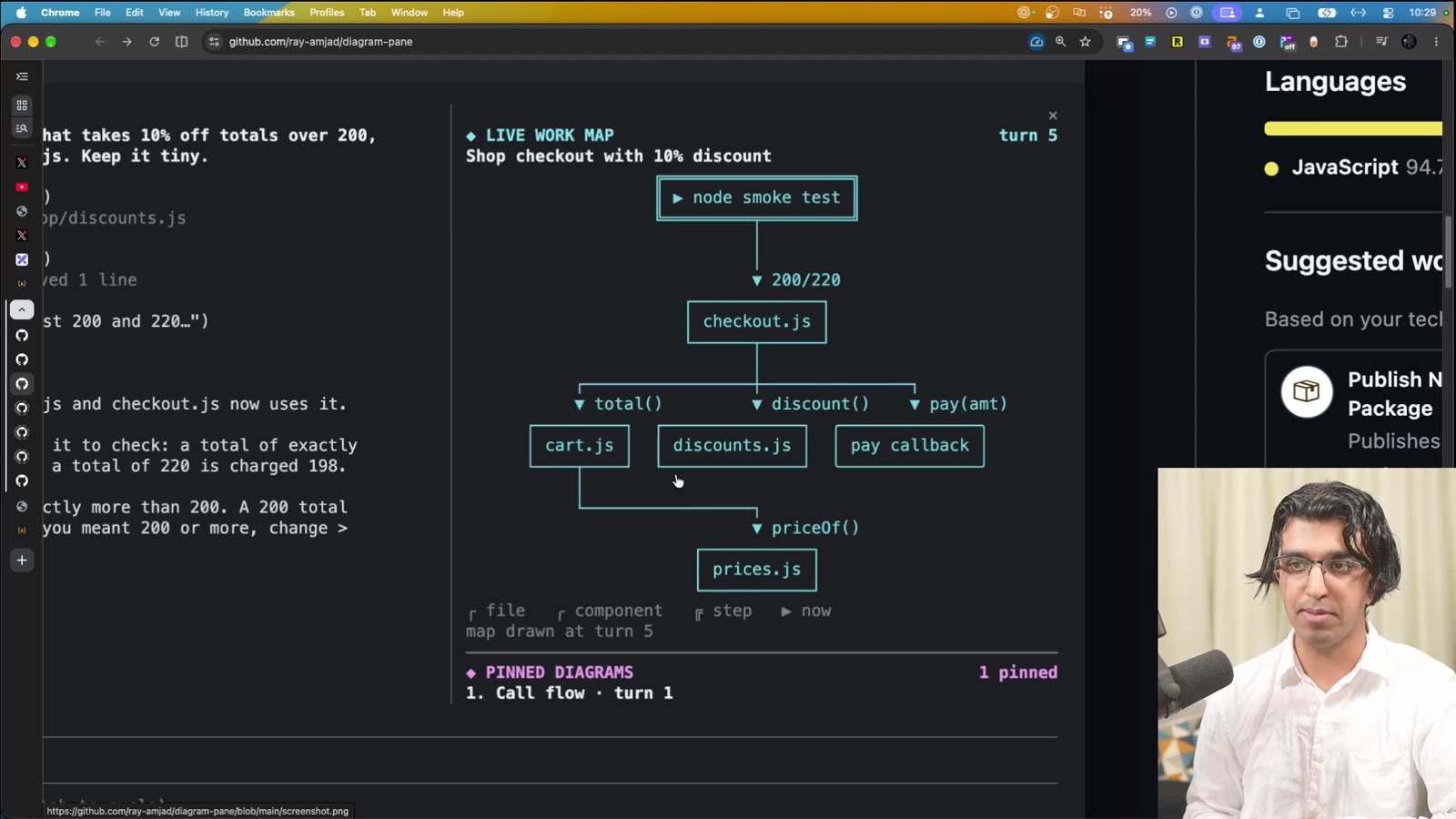Open the tab groups grid icon
Image resolution: width=1456 pixels, height=819 pixels.
(x=22, y=106)
